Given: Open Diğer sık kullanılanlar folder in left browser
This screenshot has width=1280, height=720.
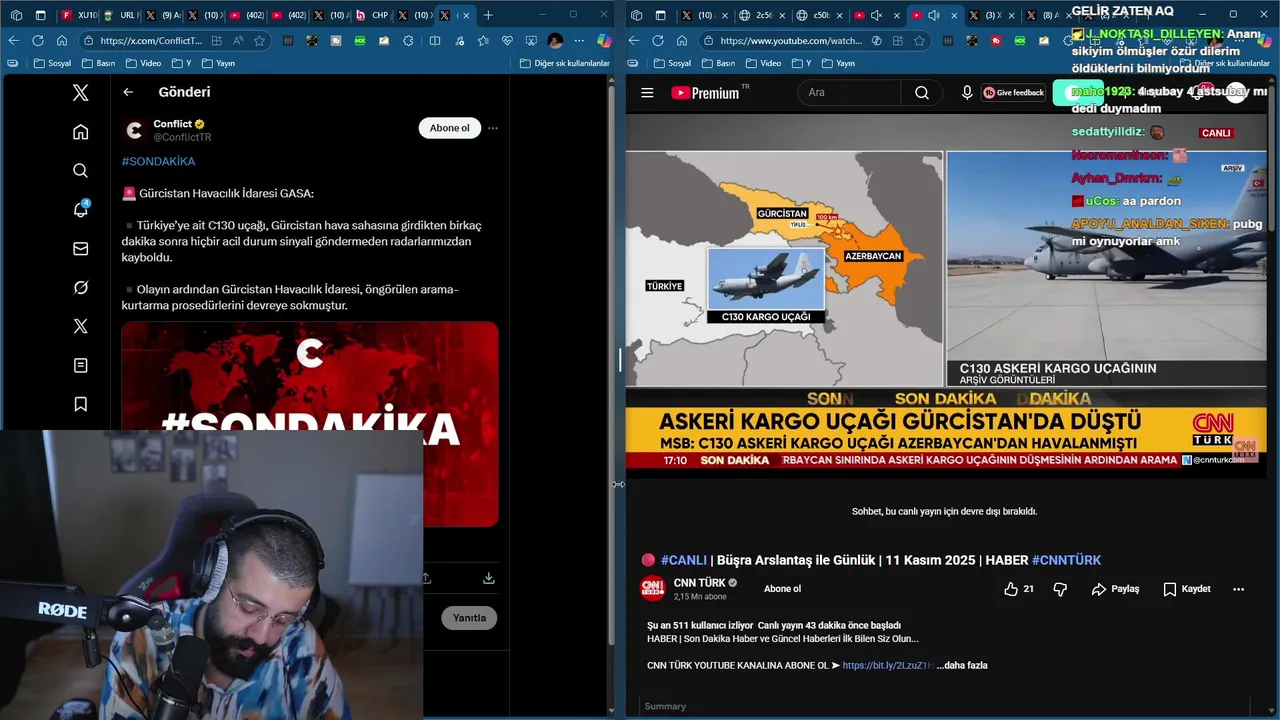Looking at the screenshot, I should [565, 63].
